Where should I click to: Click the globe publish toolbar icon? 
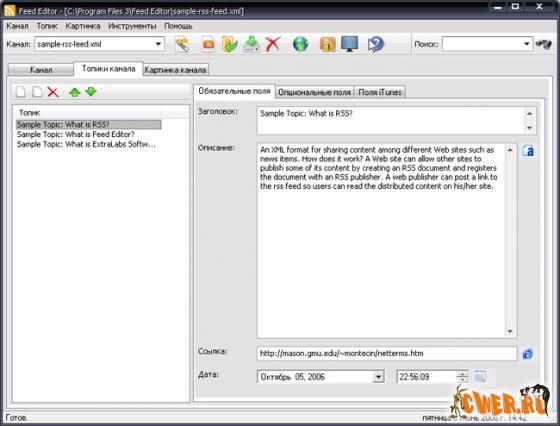click(300, 45)
